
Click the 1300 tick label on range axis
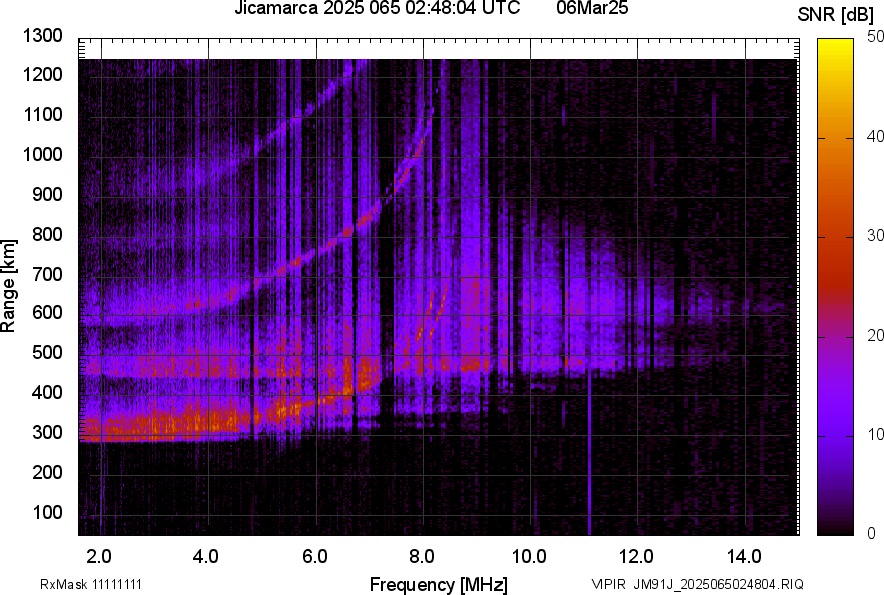[x=43, y=36]
